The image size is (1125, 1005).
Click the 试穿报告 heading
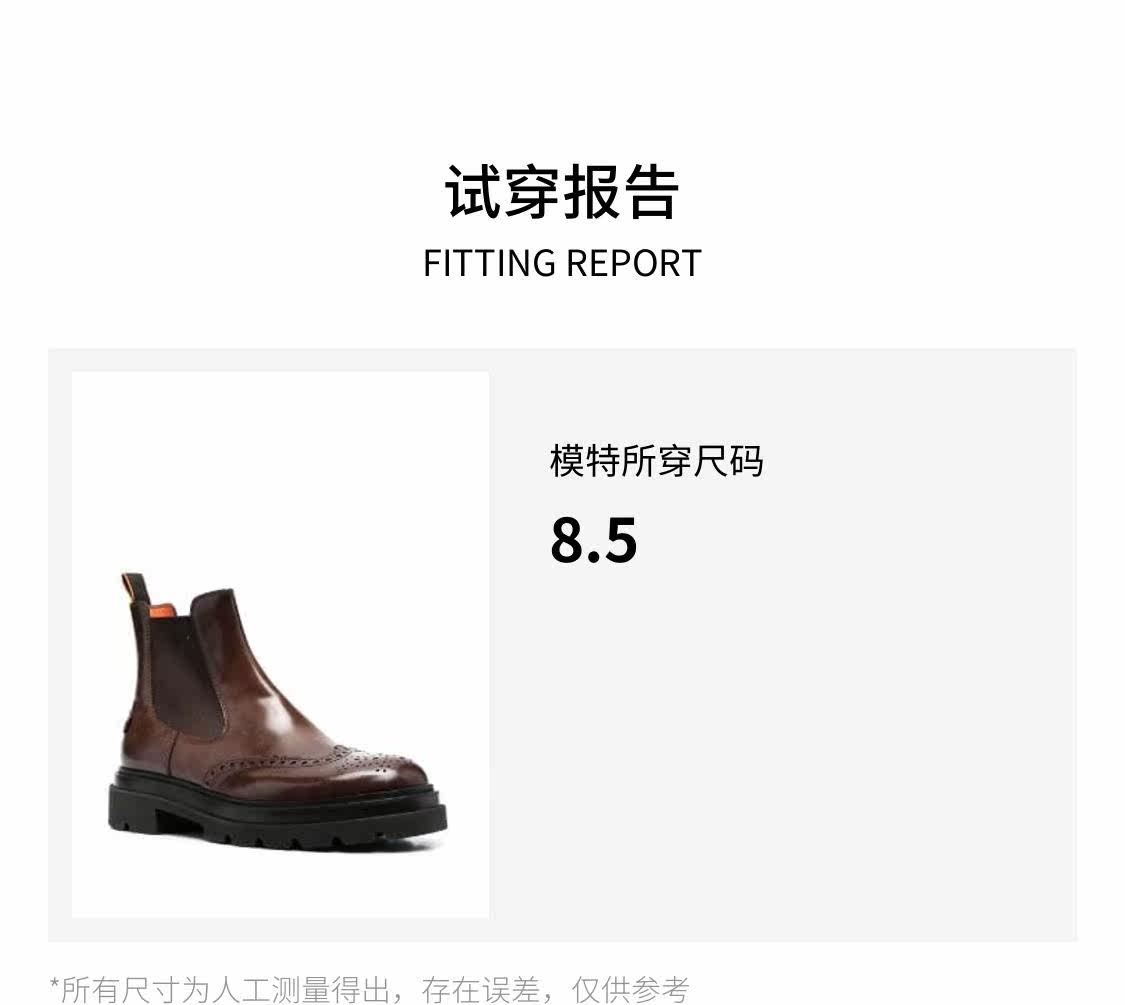[562, 192]
